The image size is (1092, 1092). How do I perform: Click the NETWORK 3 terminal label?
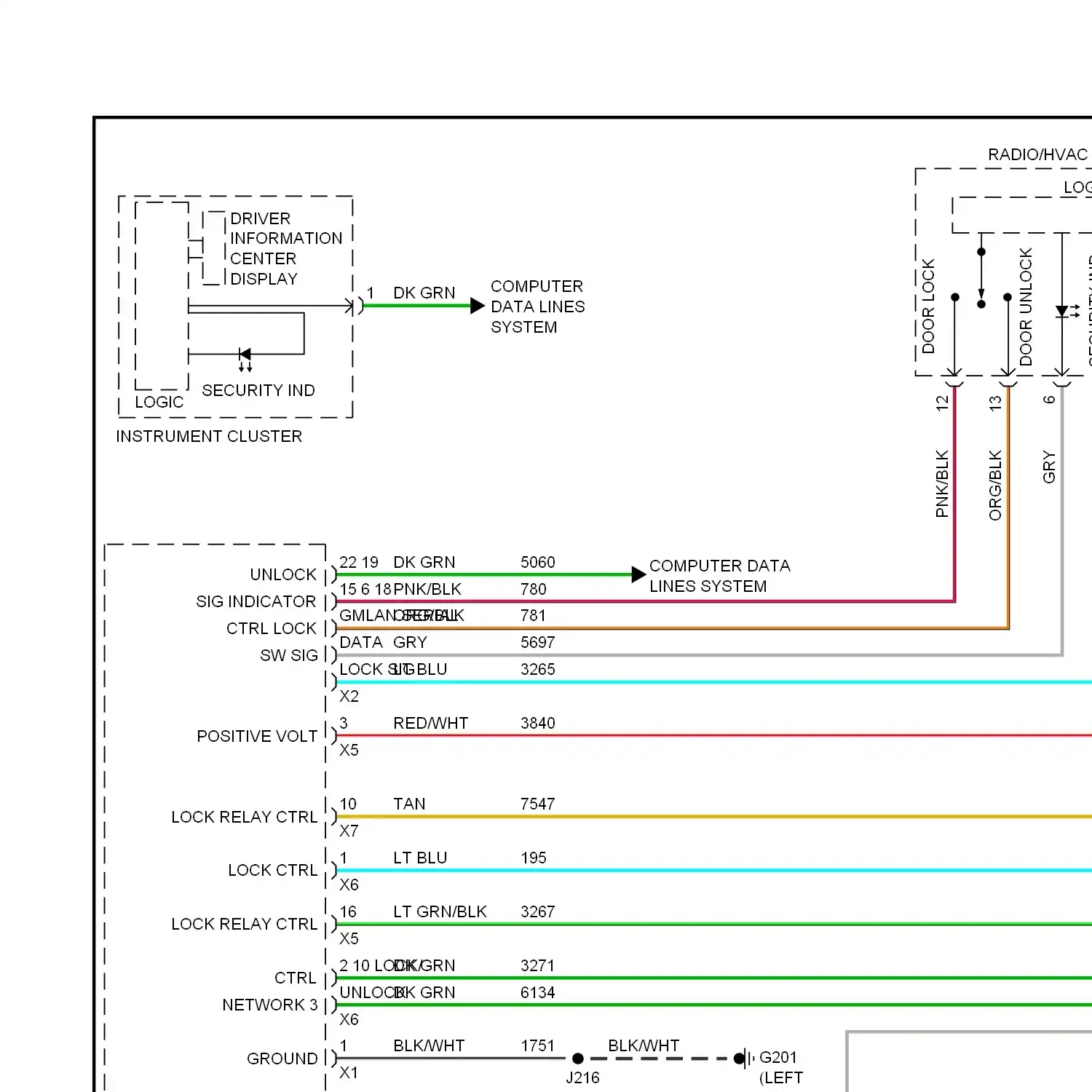[x=270, y=1005]
